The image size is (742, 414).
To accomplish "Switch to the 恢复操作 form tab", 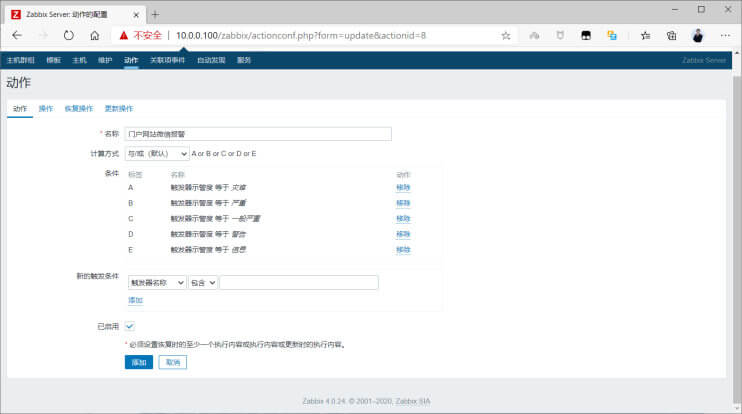I will pos(79,108).
